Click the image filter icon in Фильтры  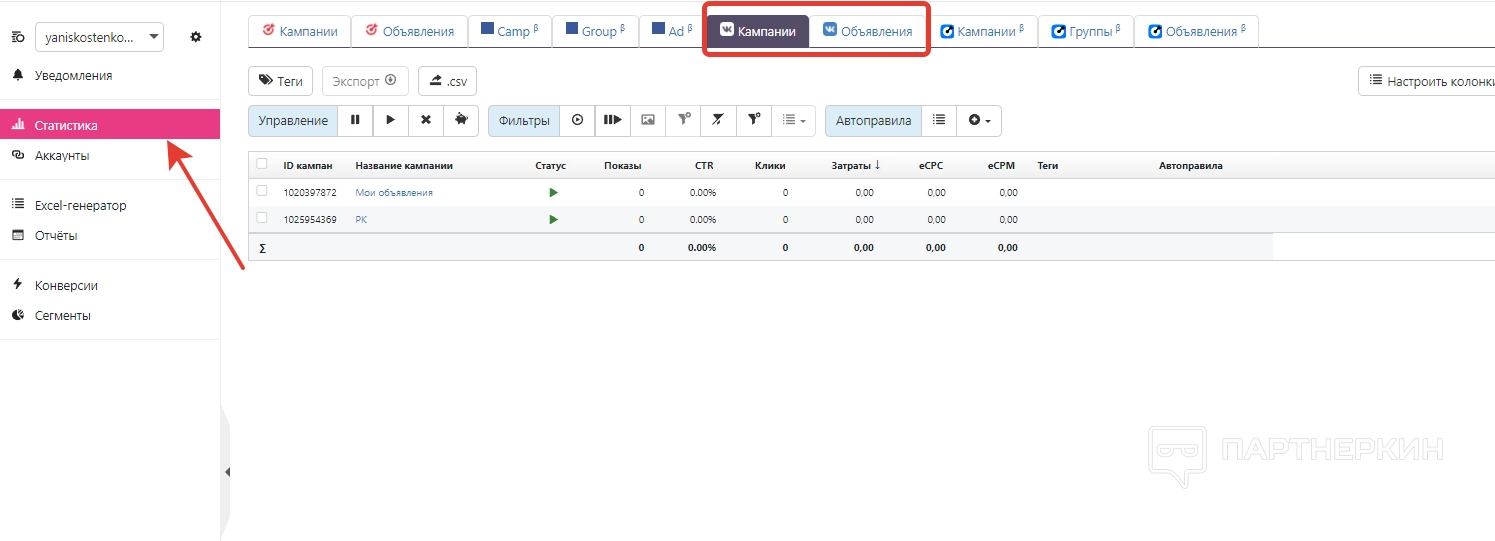[648, 120]
